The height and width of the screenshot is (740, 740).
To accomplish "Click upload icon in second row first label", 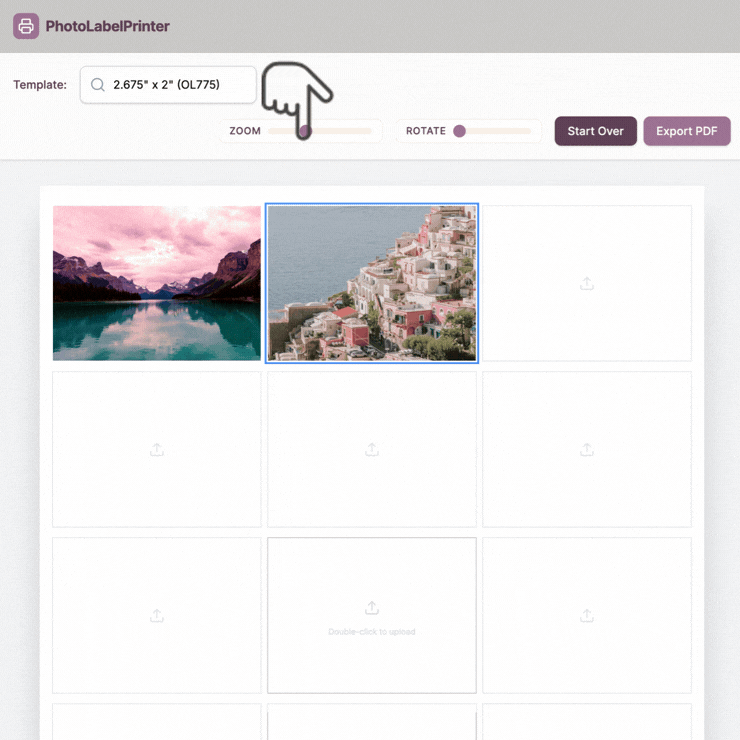I will pyautogui.click(x=157, y=449).
